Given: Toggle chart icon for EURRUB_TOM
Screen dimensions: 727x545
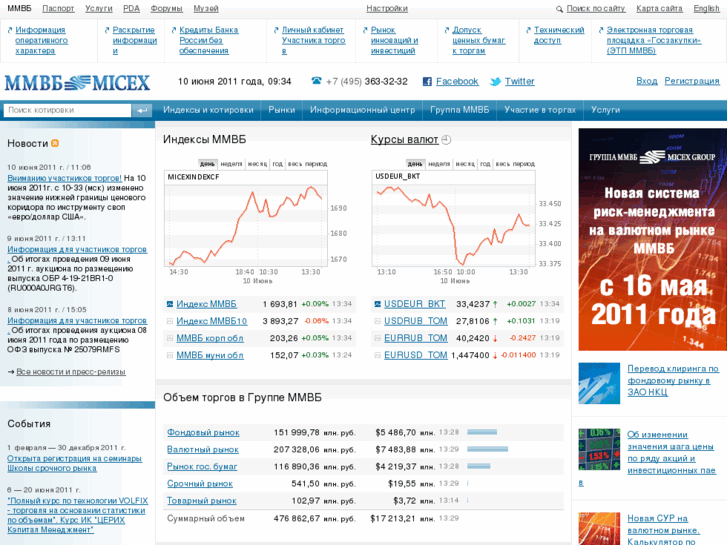Looking at the screenshot, I should (x=377, y=338).
